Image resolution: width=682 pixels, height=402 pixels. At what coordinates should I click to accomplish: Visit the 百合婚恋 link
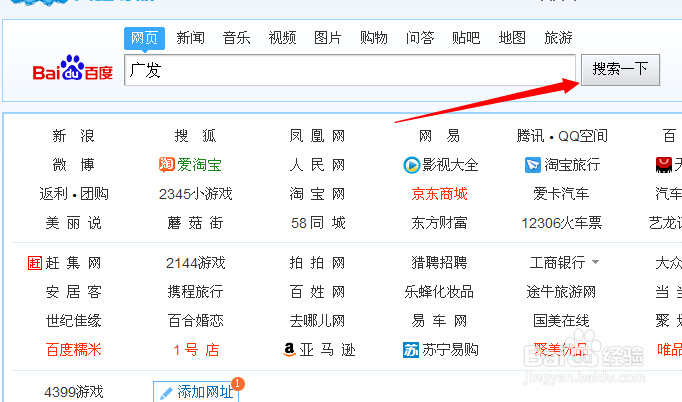coord(195,321)
